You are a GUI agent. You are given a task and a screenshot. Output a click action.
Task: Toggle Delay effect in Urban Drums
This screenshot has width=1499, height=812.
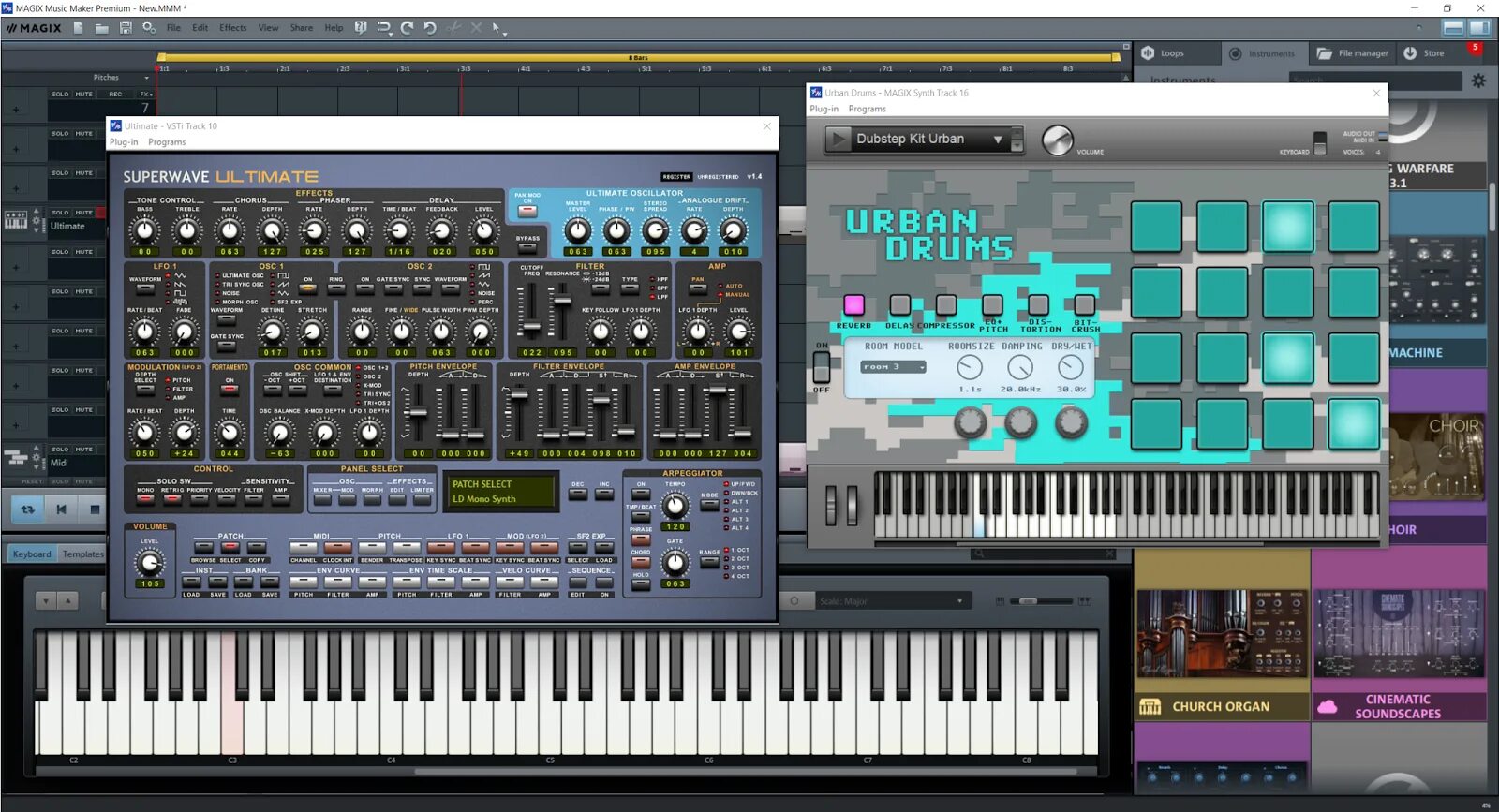900,304
